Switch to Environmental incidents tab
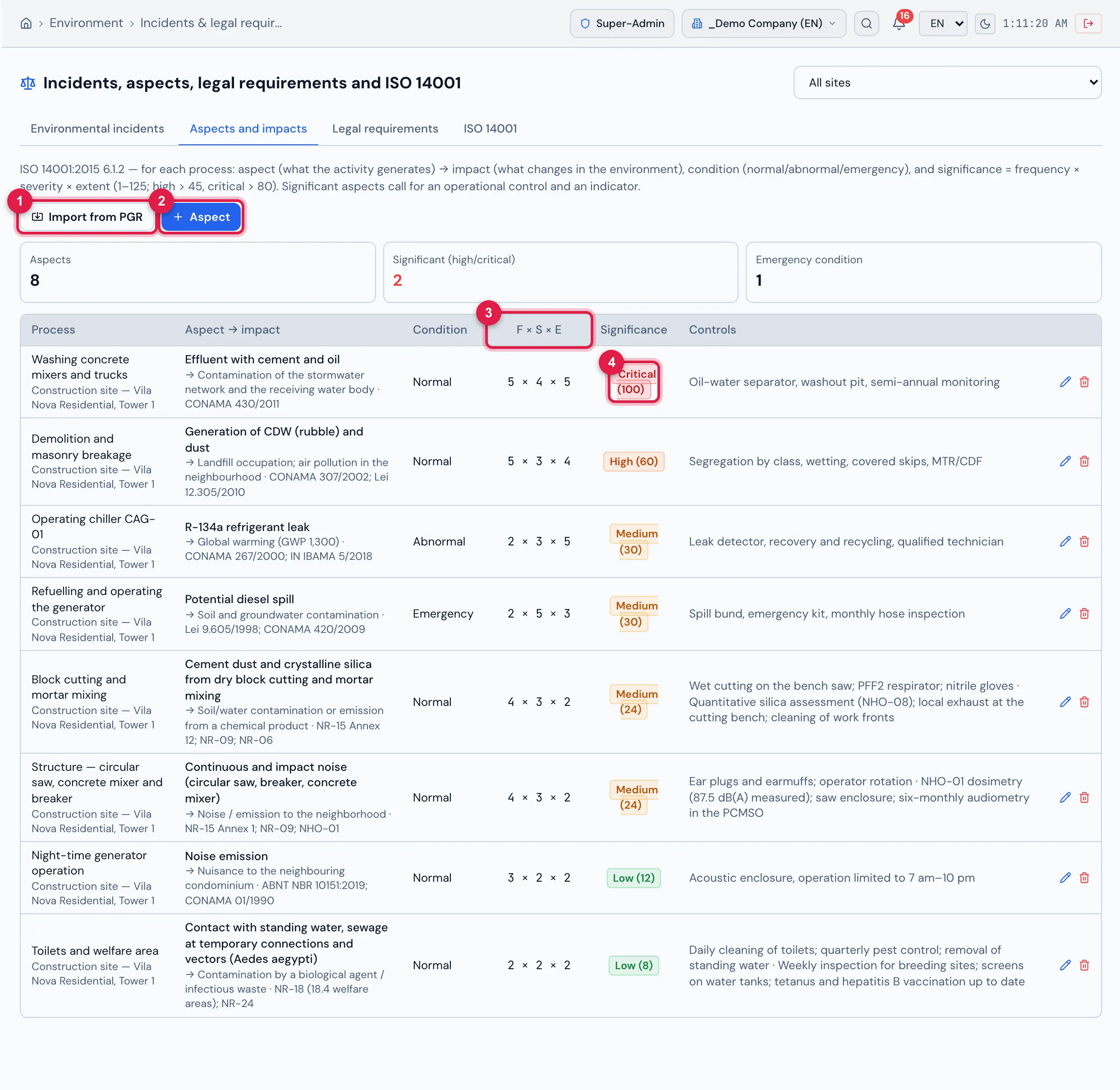Screen dimensions: 1120x1090 pos(97,129)
